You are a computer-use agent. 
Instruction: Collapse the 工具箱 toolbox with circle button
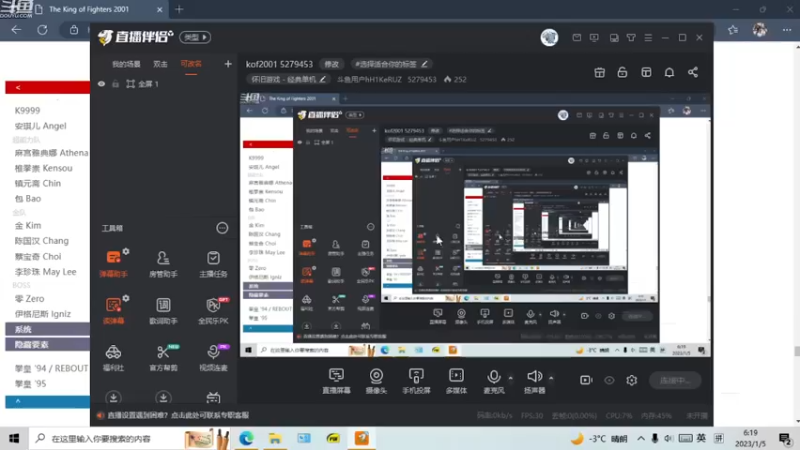click(x=222, y=228)
